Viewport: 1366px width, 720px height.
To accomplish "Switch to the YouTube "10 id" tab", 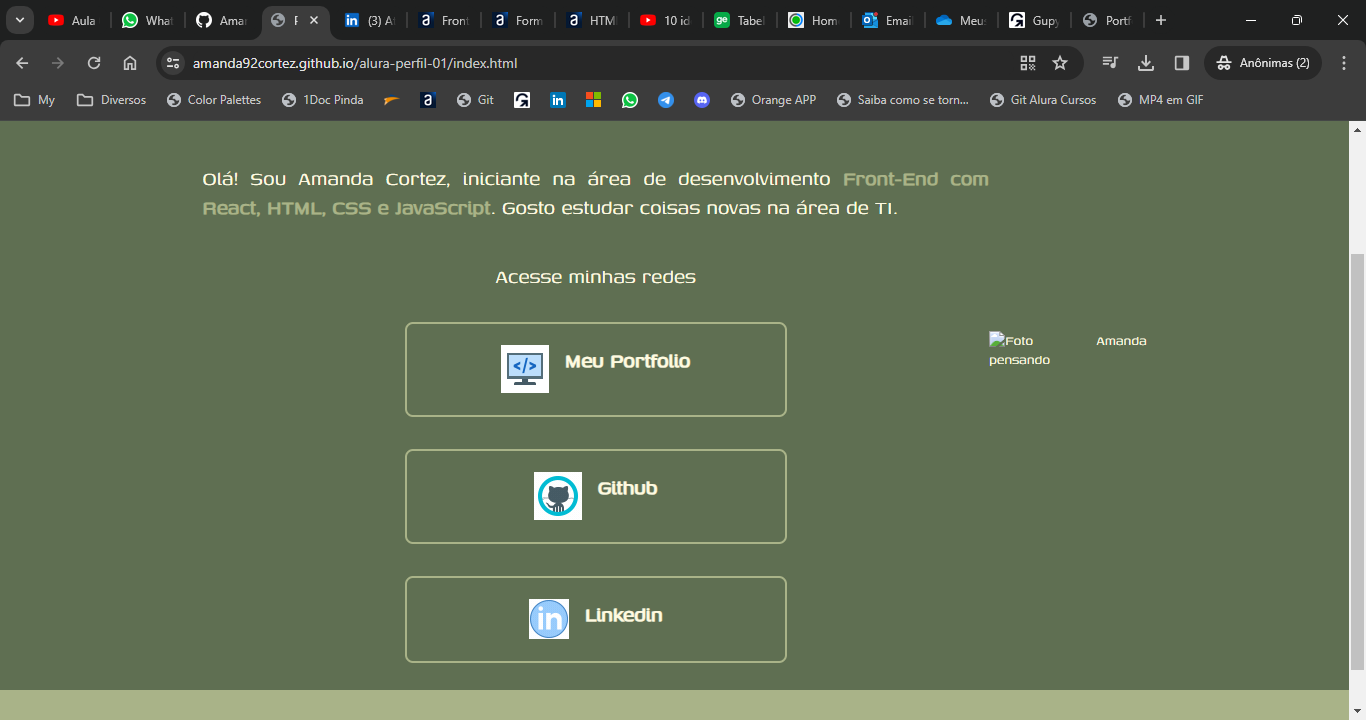I will (664, 20).
